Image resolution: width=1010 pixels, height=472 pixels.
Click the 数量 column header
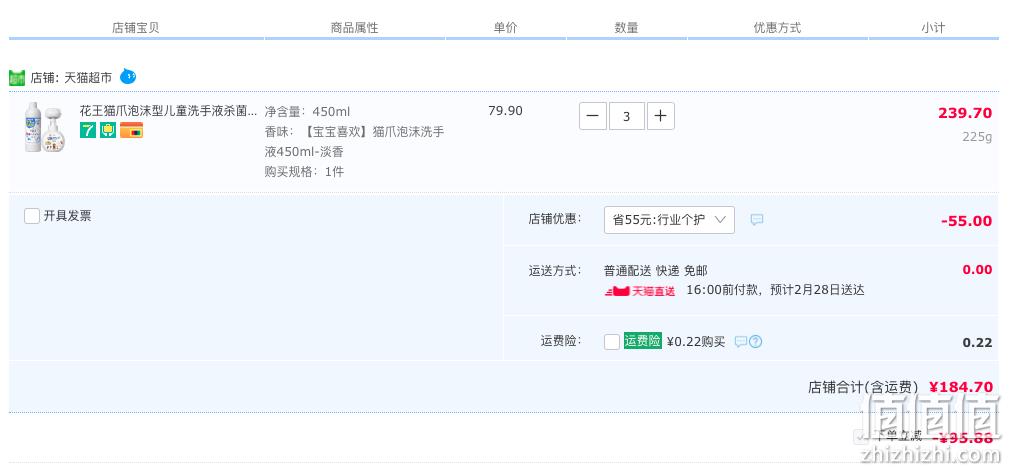point(626,28)
